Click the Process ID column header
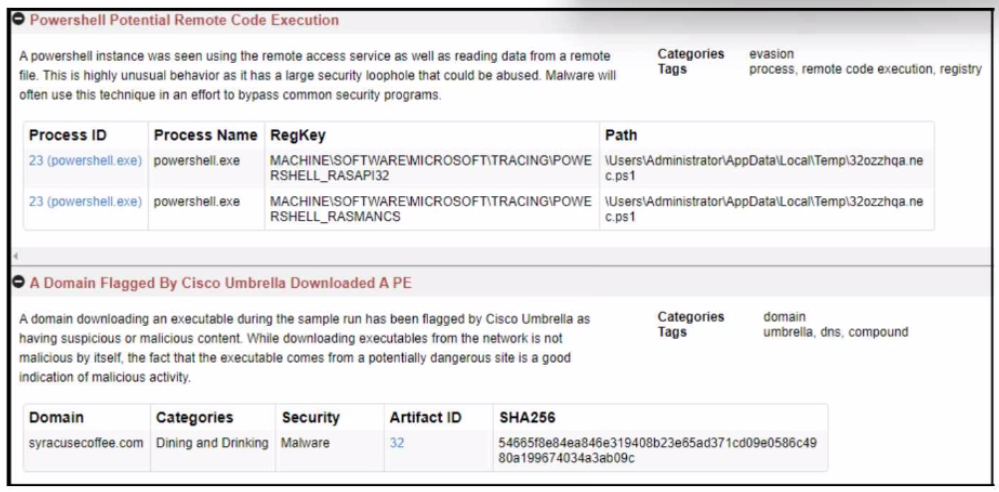The width and height of the screenshot is (999, 492). 68,135
